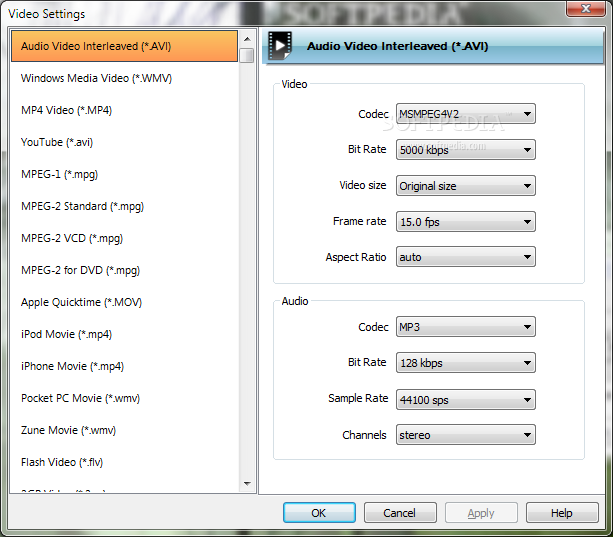Open Help for video settings
613x537 pixels.
click(x=562, y=513)
